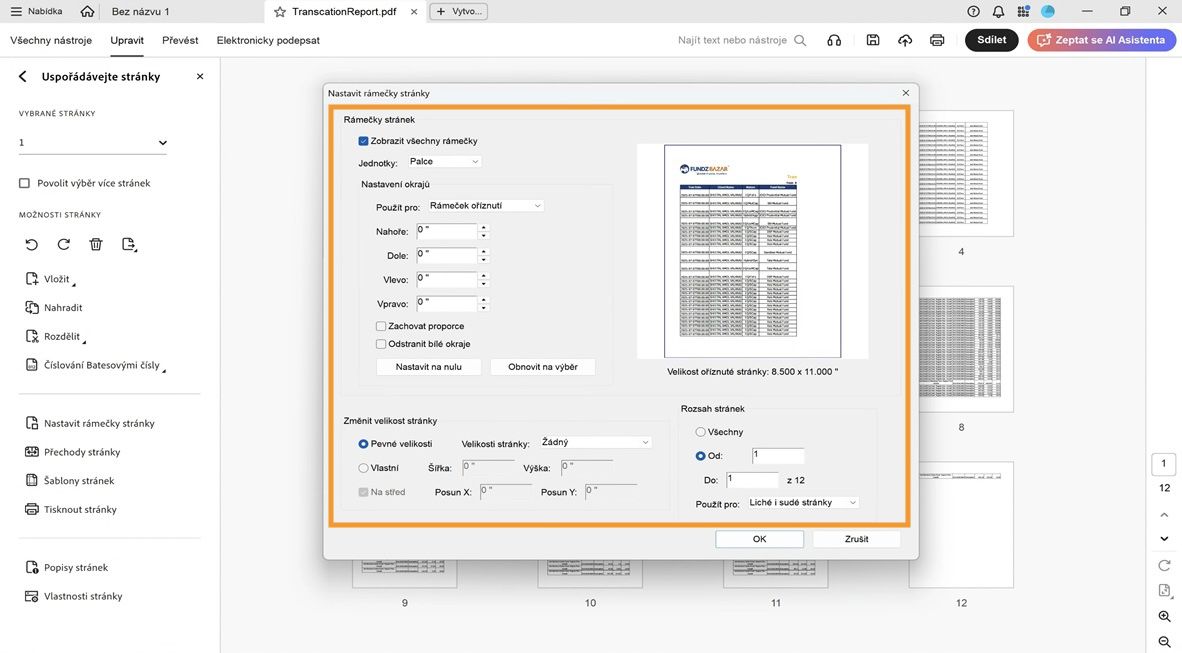Select the Pevné velikosti radio button
The width and height of the screenshot is (1182, 653).
[x=363, y=444]
